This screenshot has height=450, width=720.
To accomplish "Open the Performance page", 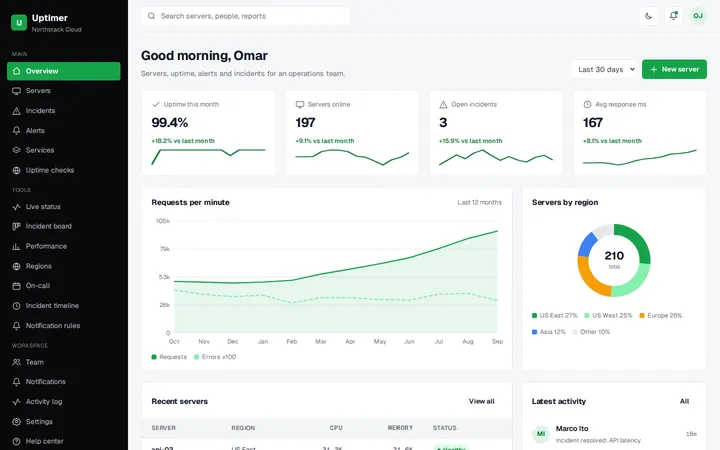I will point(64,246).
